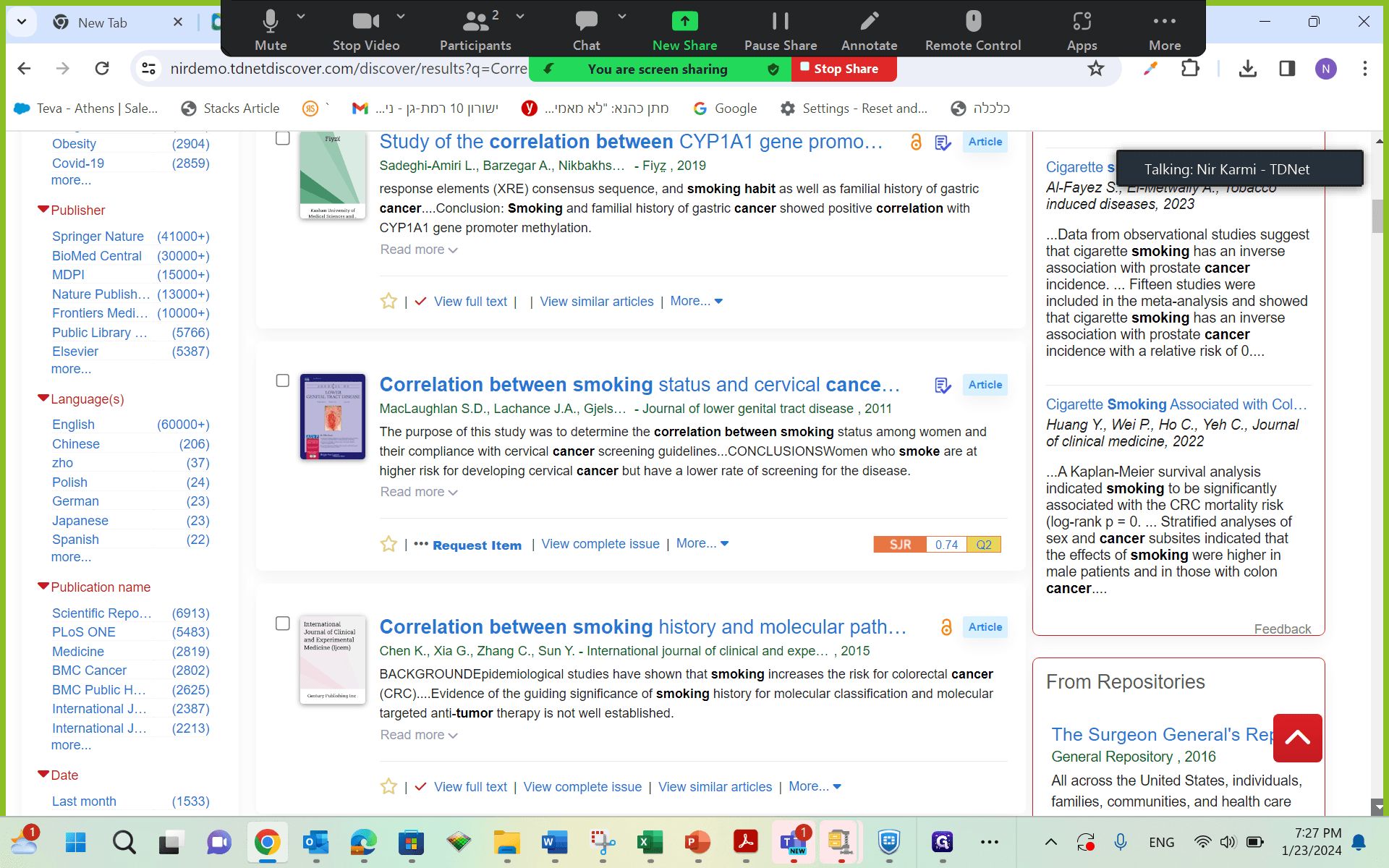Expand Read more for cervical cancer article

[419, 492]
